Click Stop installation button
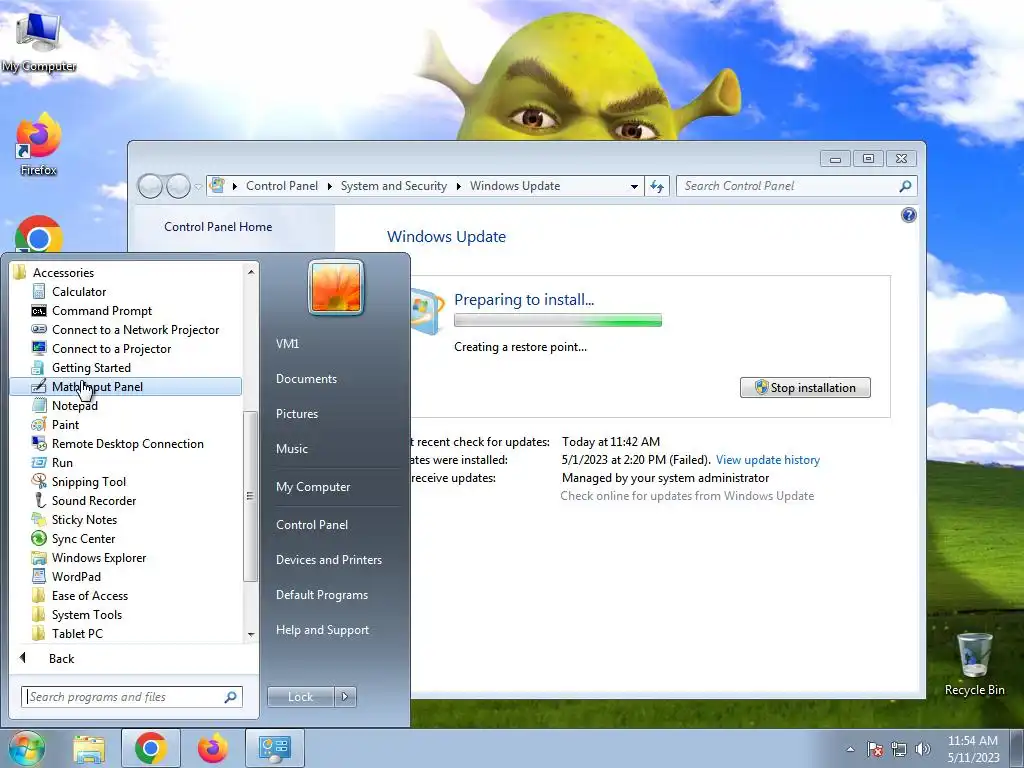The image size is (1024, 768). pyautogui.click(x=805, y=387)
